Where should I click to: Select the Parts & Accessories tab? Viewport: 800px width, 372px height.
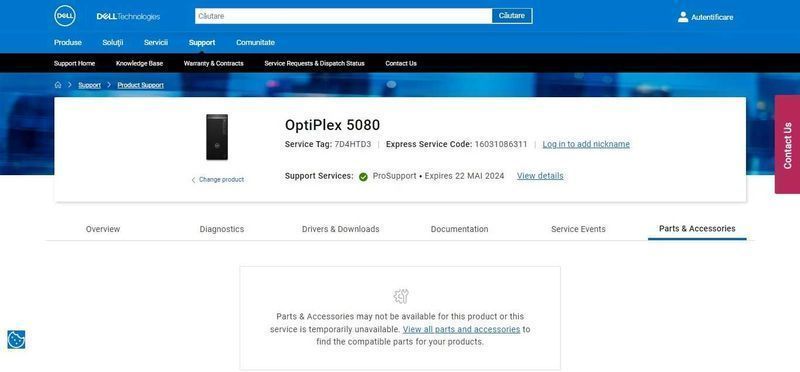(697, 229)
